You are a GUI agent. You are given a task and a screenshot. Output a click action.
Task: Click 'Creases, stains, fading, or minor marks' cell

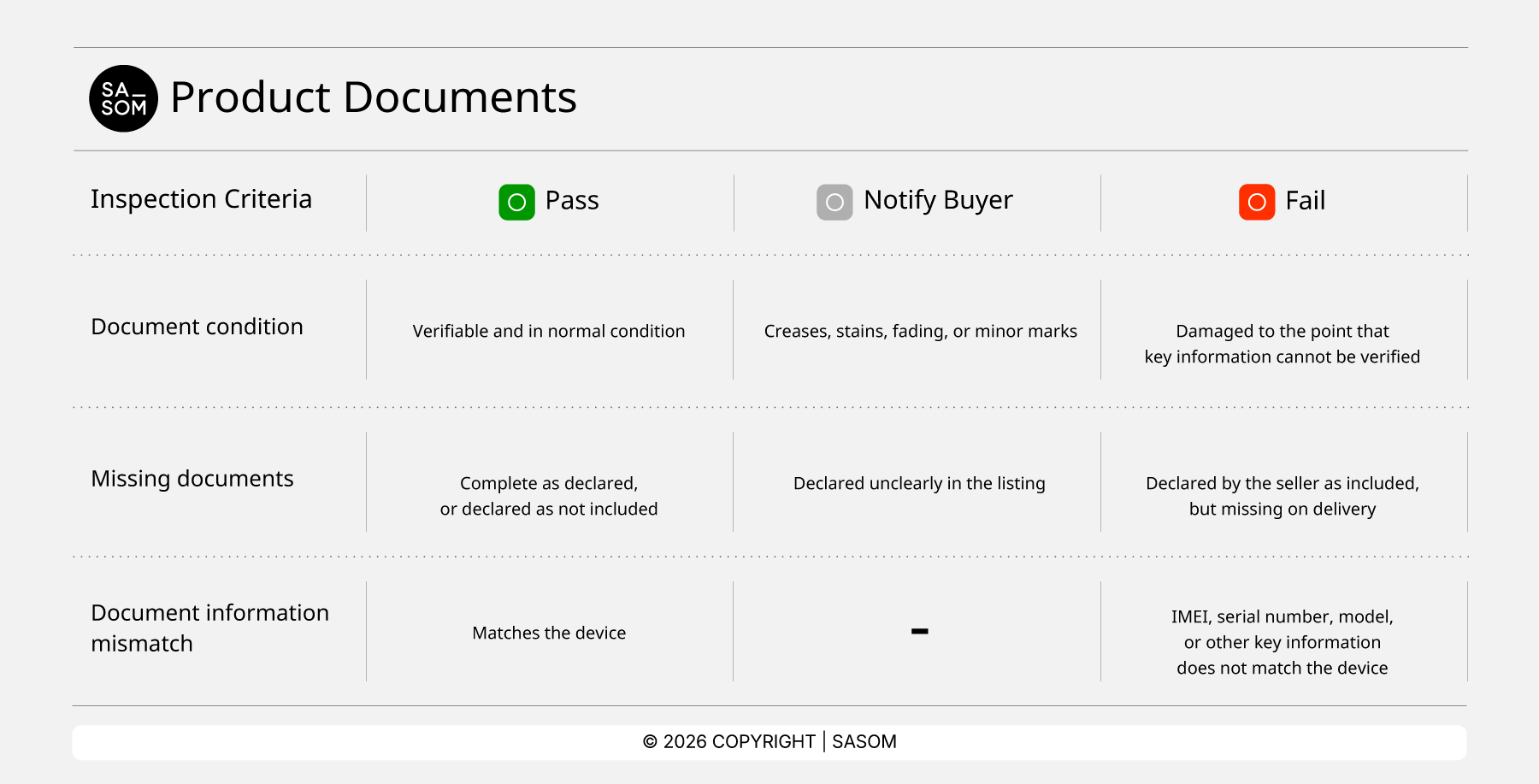921,331
